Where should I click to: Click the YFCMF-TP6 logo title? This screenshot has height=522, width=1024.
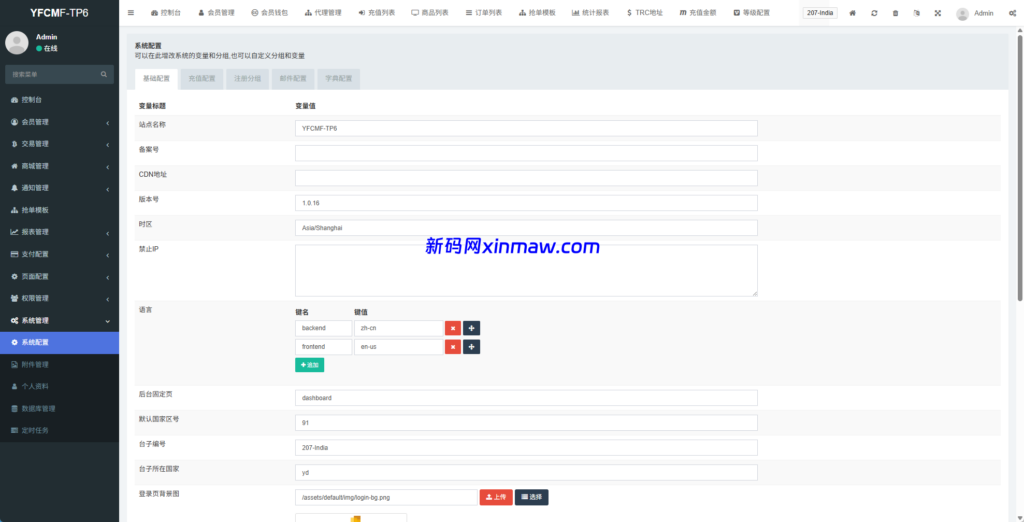tap(59, 12)
